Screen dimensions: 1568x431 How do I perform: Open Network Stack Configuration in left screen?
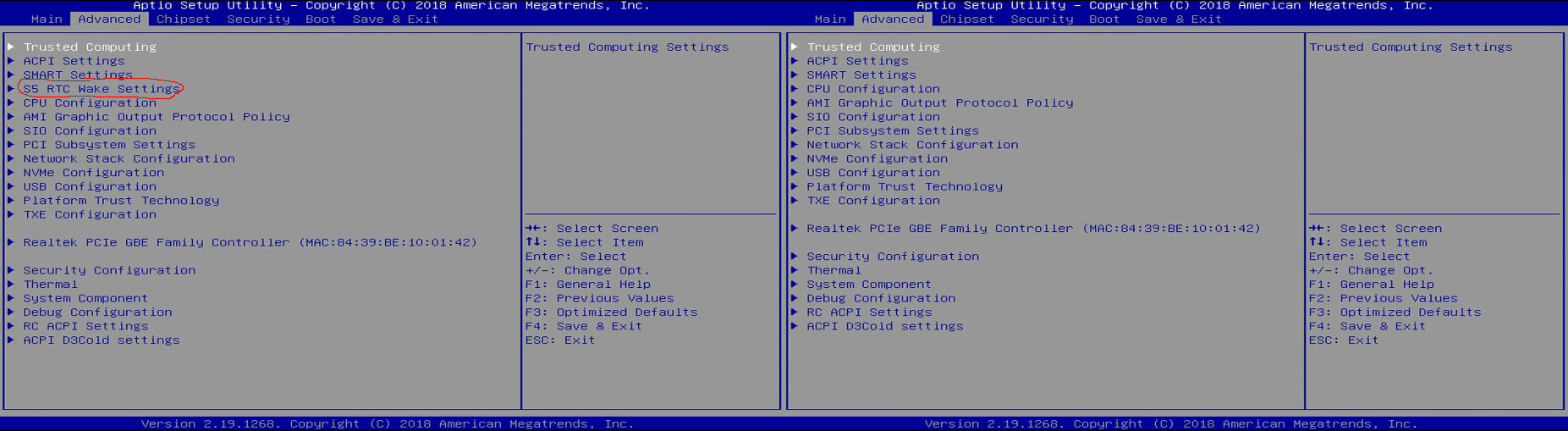(129, 158)
